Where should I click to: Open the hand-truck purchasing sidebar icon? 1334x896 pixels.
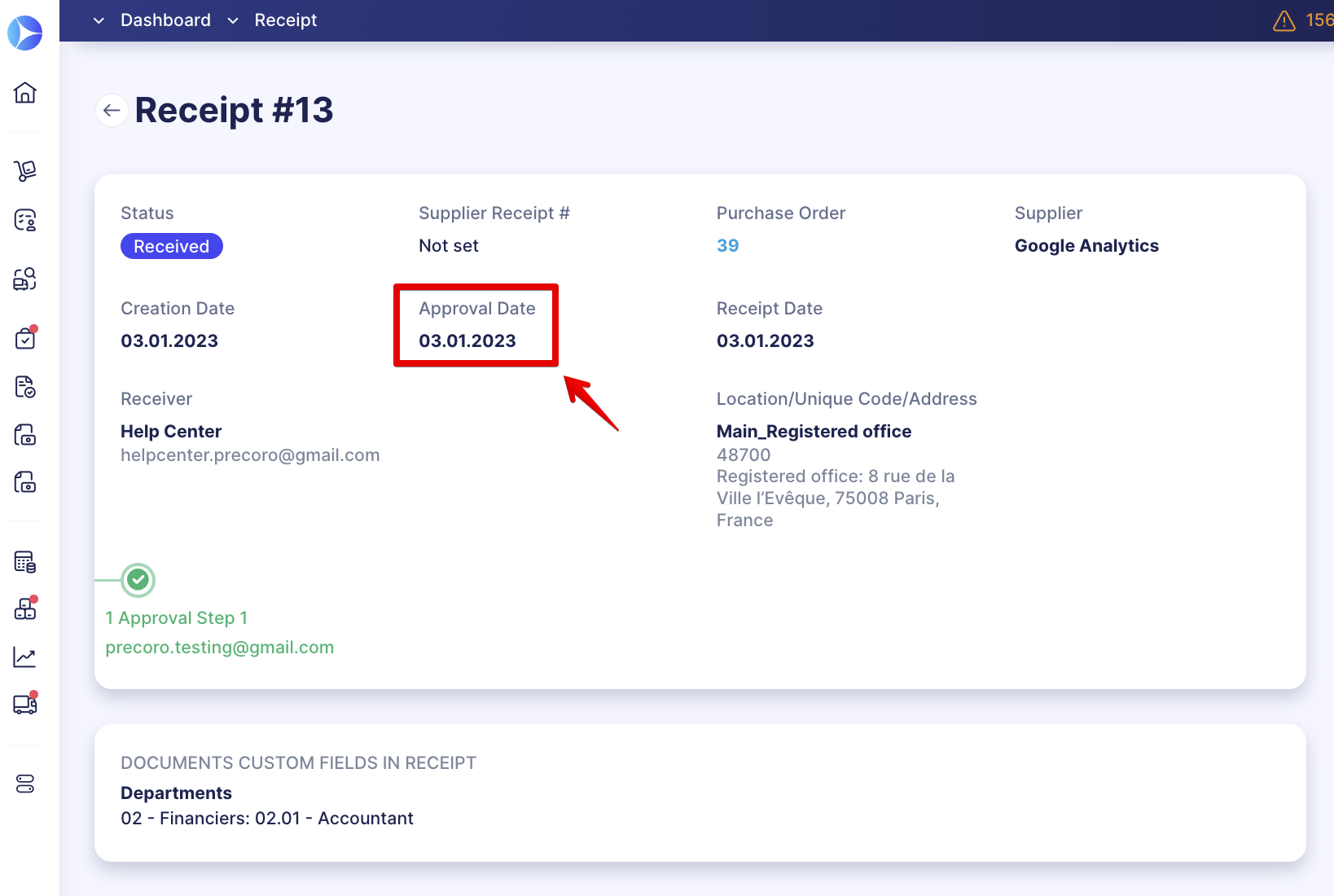tap(25, 170)
